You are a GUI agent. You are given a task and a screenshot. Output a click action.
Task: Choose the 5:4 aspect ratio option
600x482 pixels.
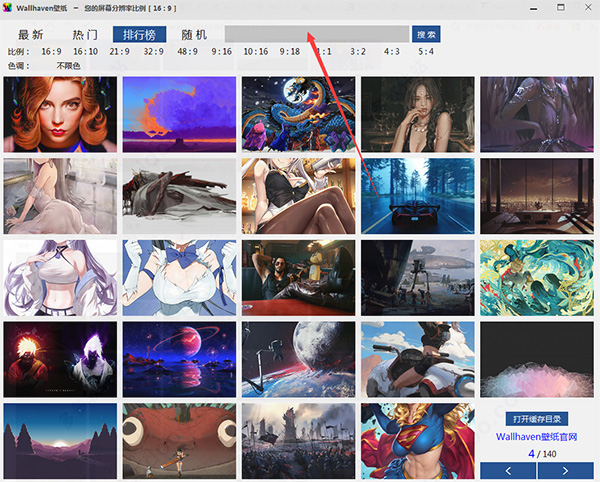426,51
